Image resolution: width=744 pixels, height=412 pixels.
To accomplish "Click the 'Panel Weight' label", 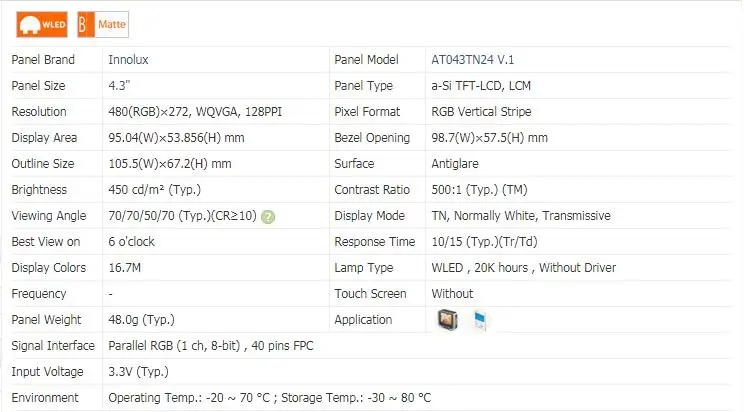I will [x=46, y=320].
